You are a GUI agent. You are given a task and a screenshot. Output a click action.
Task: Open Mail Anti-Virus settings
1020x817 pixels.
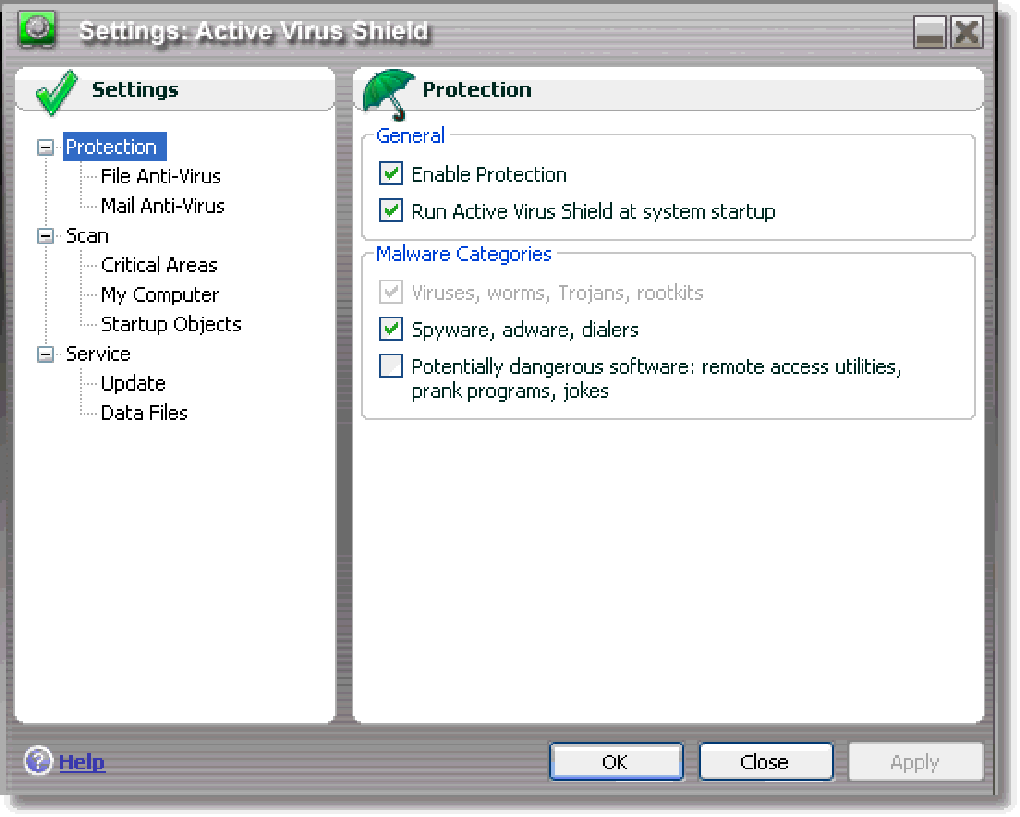pos(163,206)
